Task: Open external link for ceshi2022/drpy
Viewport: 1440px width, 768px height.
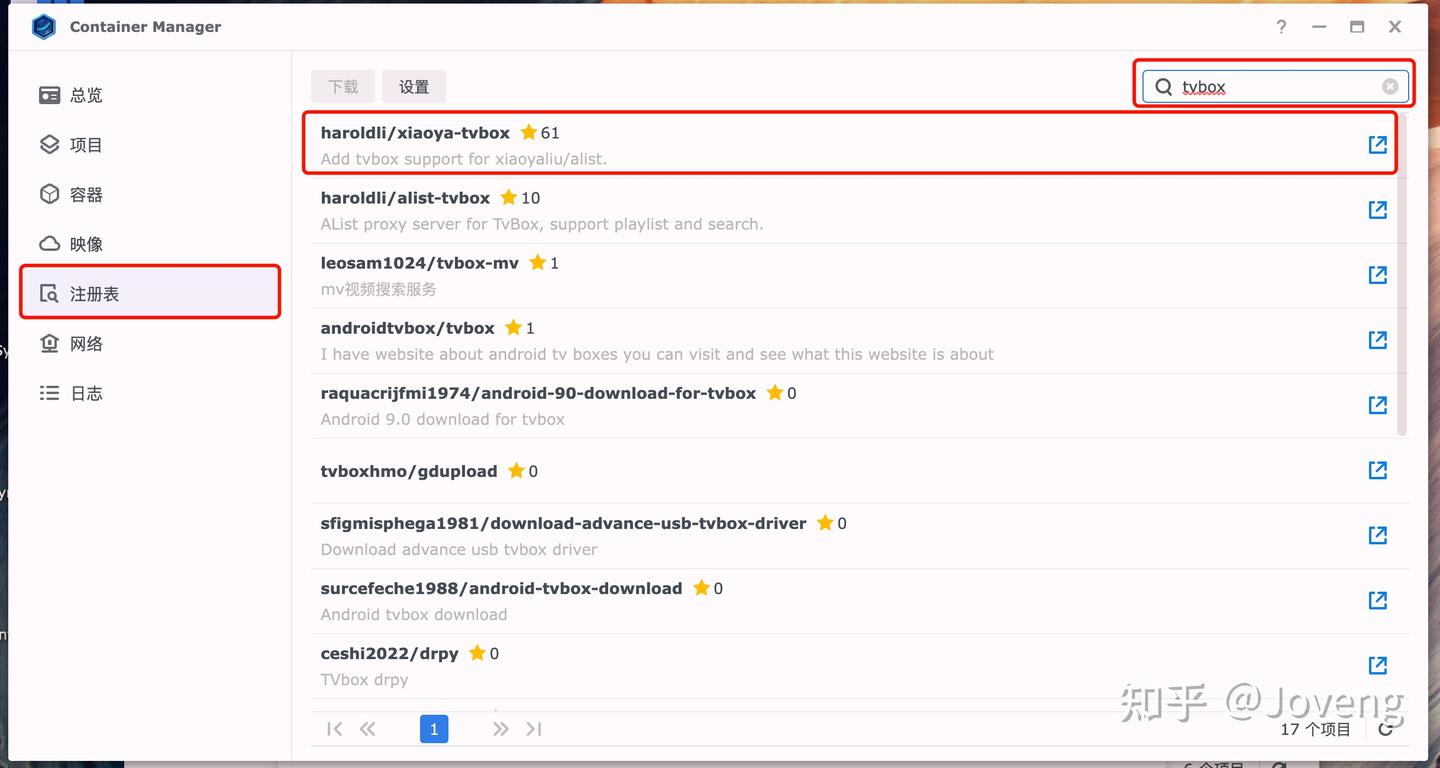Action: click(x=1378, y=665)
